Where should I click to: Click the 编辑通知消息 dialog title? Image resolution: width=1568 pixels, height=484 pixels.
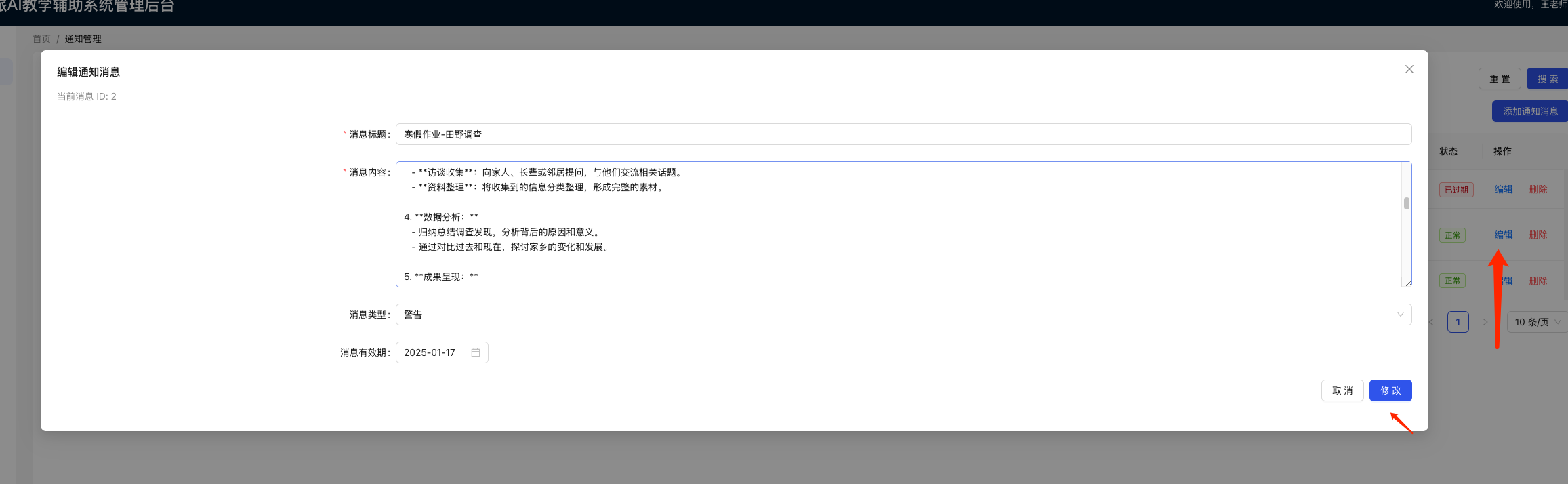89,72
